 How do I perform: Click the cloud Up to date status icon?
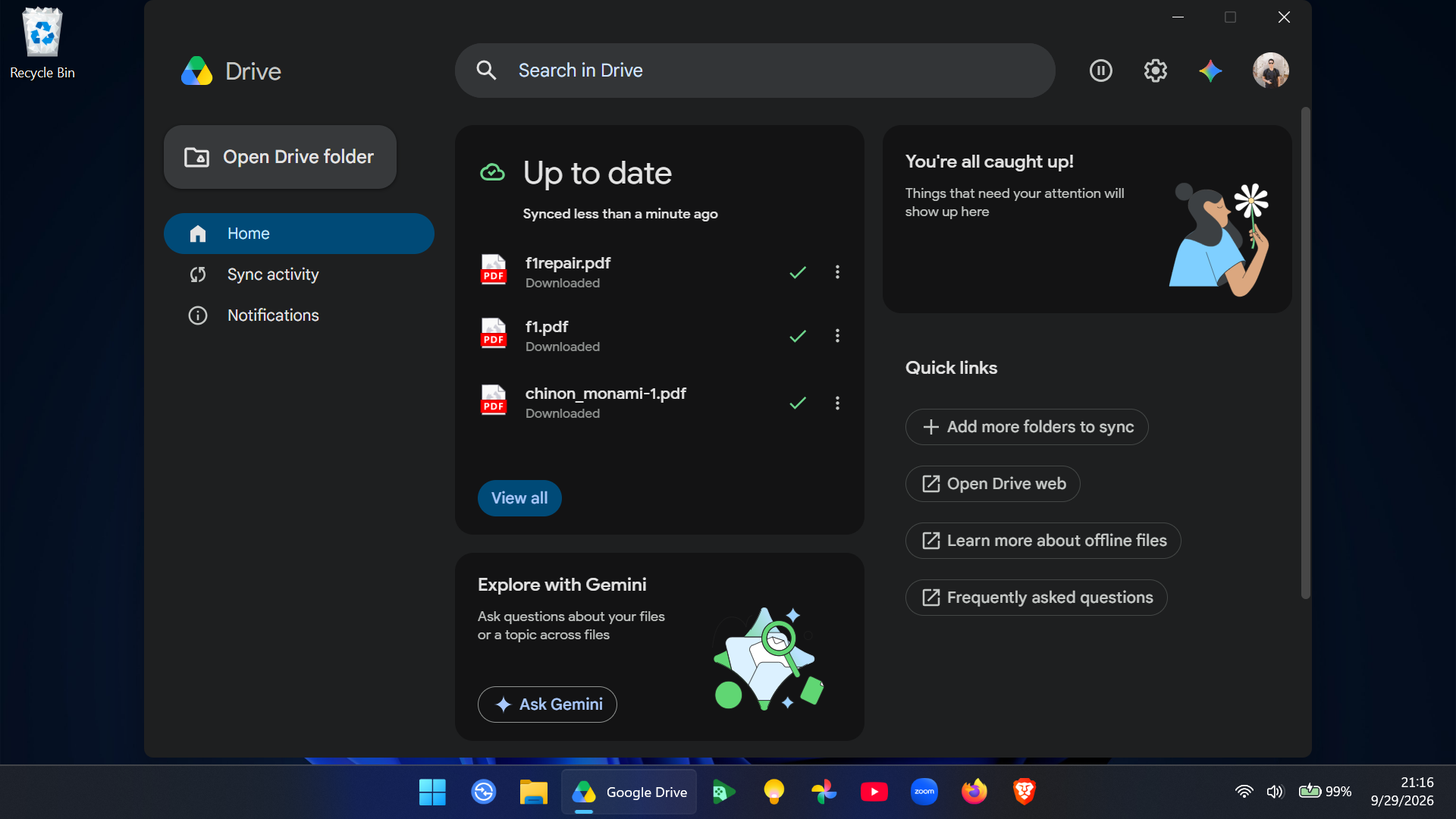tap(492, 173)
